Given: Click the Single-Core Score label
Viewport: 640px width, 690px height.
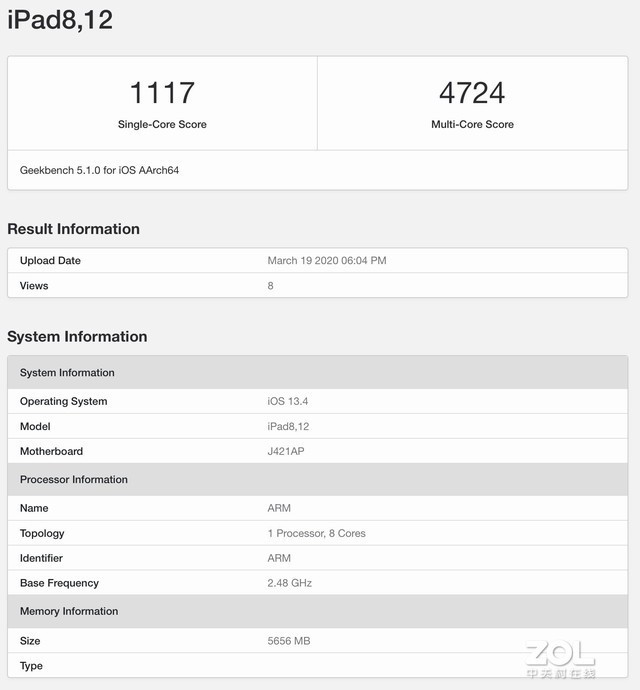Looking at the screenshot, I should (162, 125).
